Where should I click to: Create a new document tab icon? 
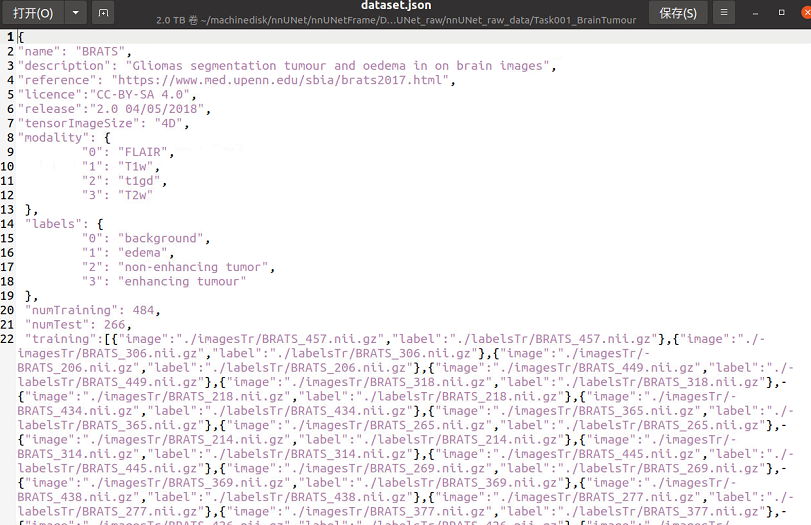coord(103,12)
